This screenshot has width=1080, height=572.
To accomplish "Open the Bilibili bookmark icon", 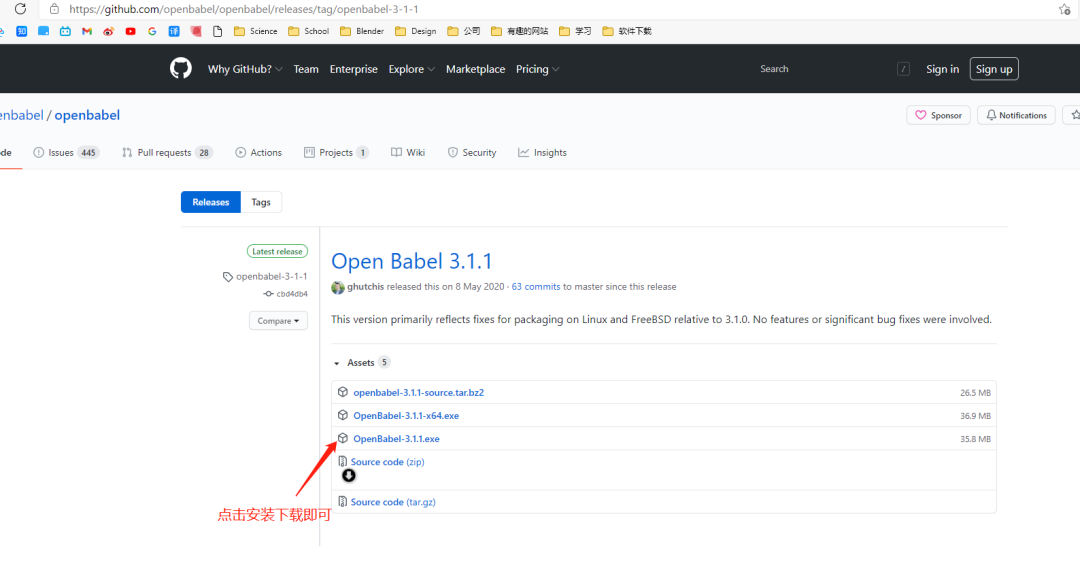I will pos(65,31).
